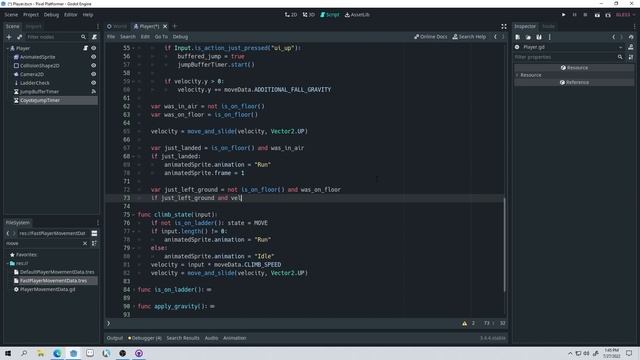Navigate back in script history

[x=495, y=37]
